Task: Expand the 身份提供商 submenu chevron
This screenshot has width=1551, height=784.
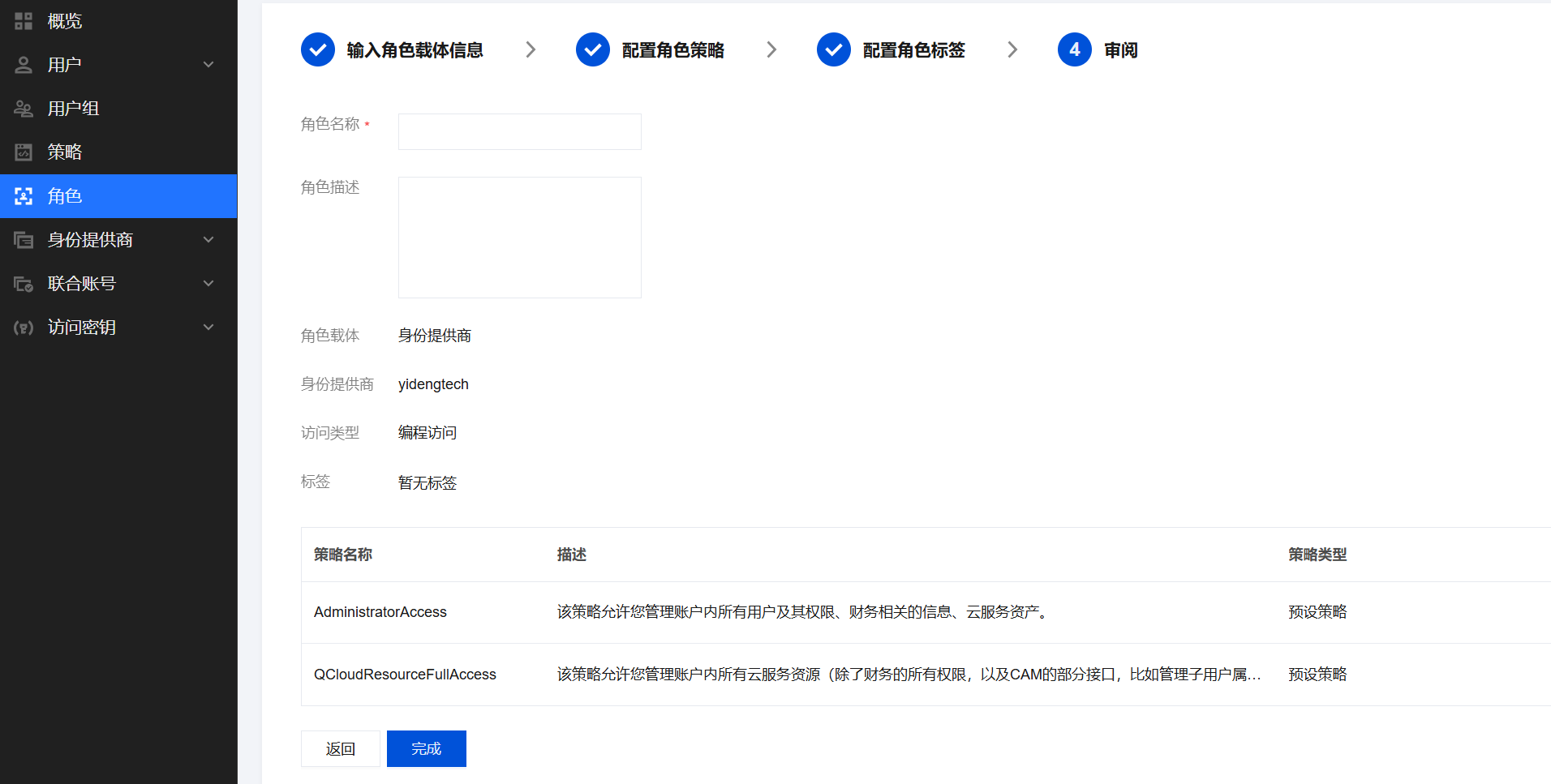Action: point(208,240)
